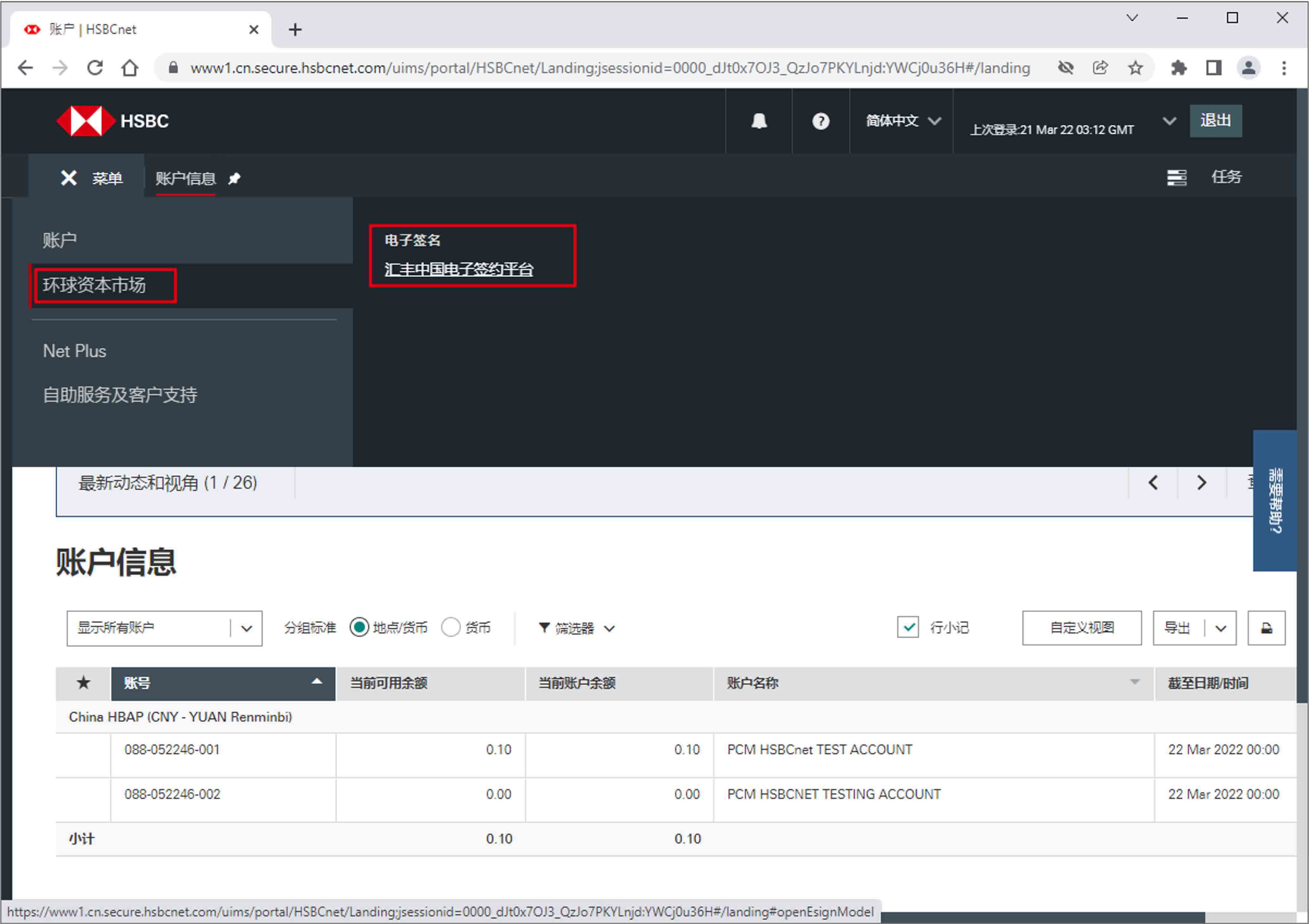Click the pin icon beside 账户信息
The height and width of the screenshot is (924, 1309).
[x=234, y=179]
